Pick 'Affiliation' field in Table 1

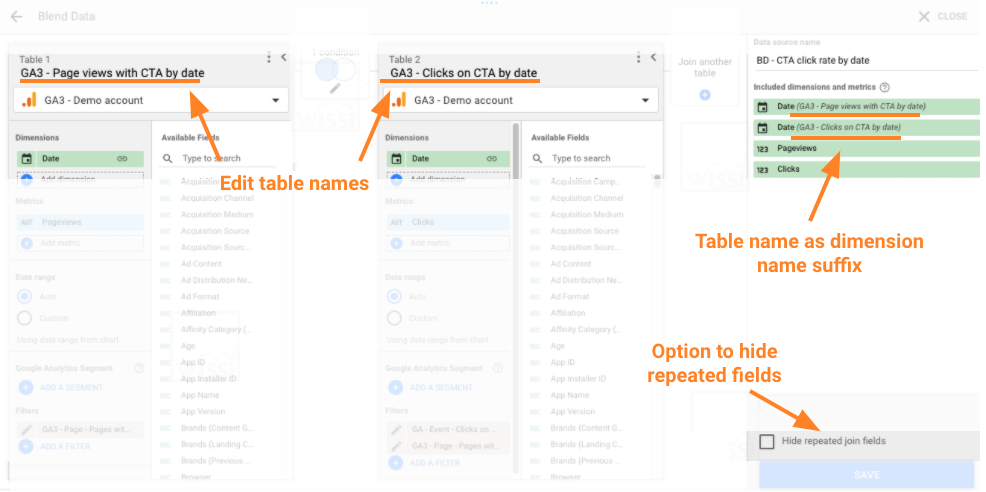pos(198,313)
